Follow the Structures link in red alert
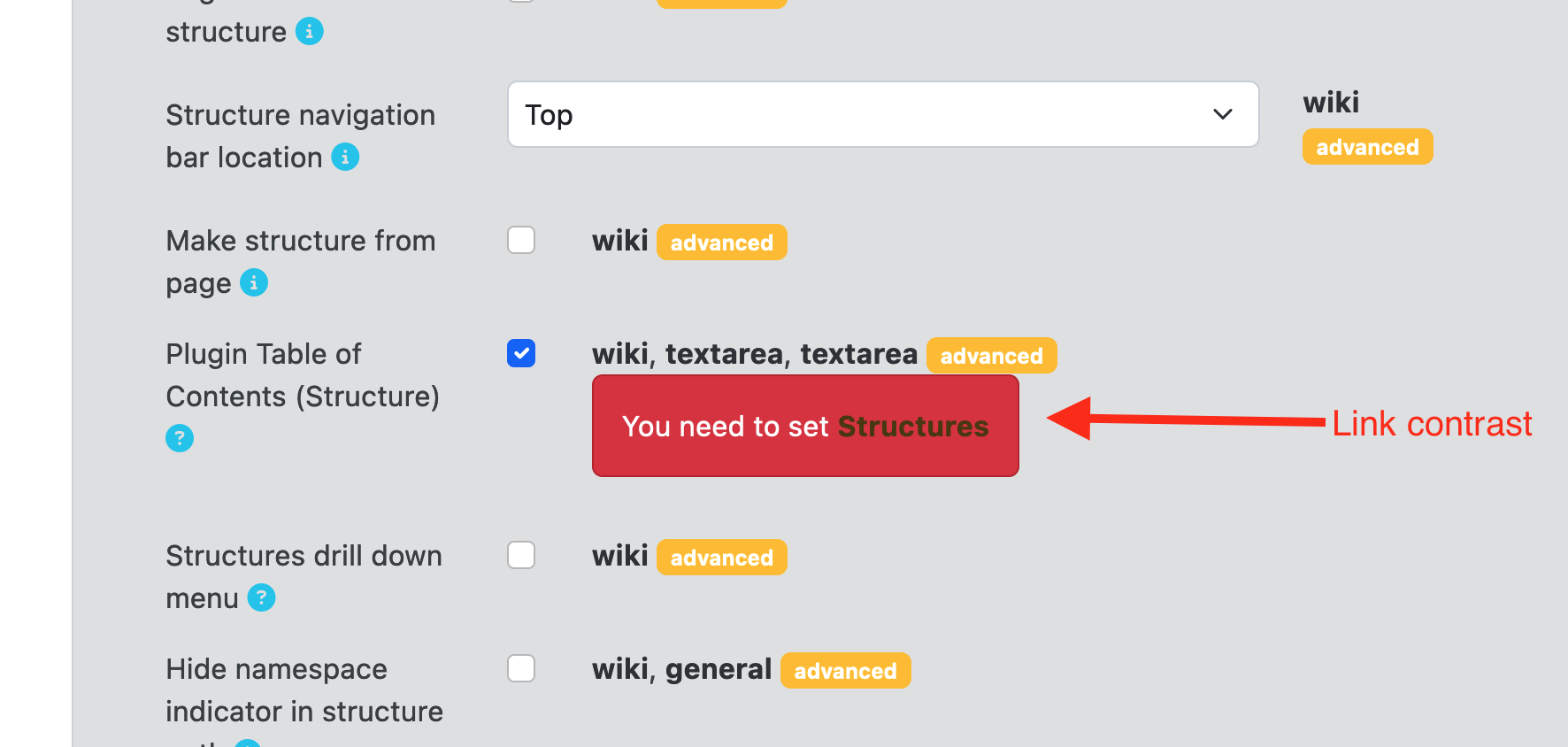Screen dimensions: 1568x747 [913, 427]
